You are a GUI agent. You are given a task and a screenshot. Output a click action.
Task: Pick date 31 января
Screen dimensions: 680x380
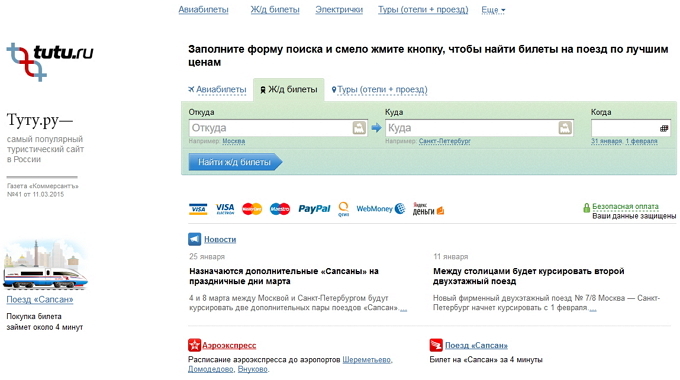coord(607,141)
